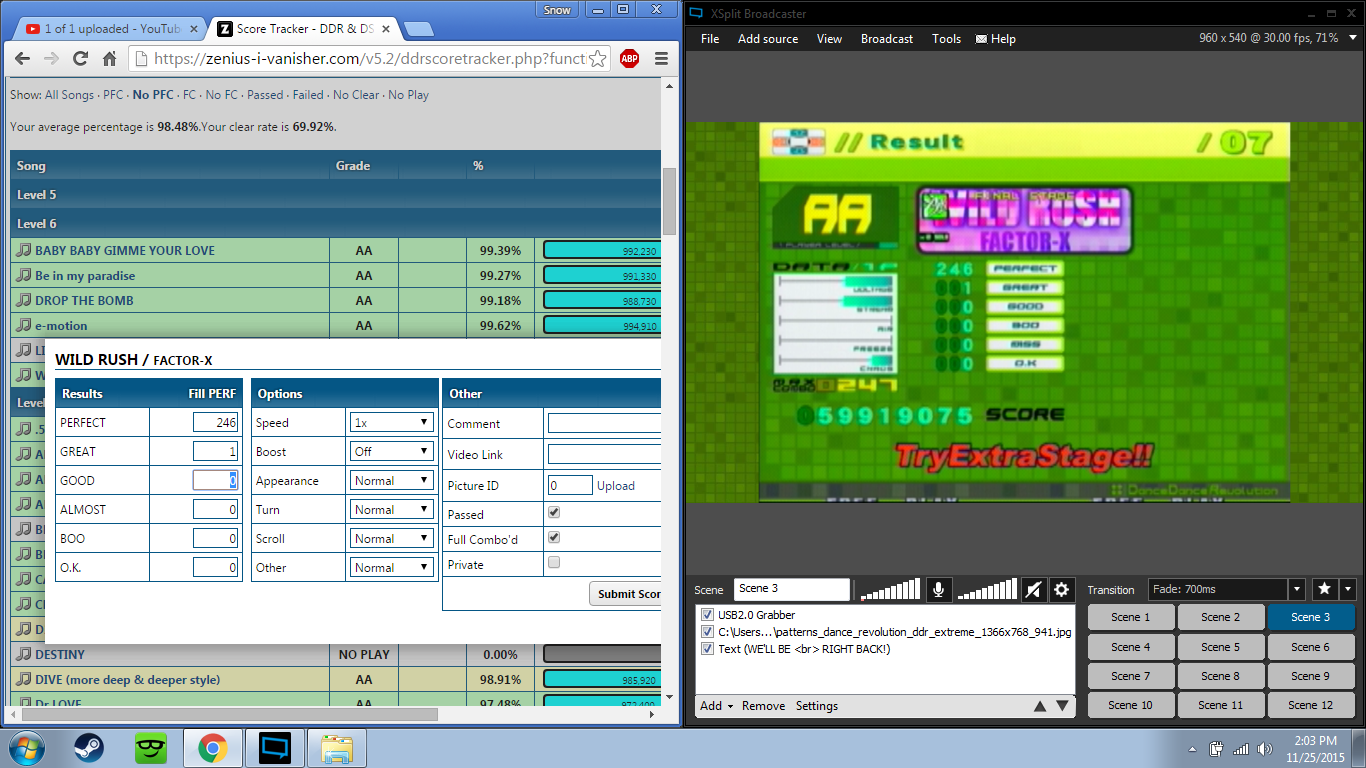1366x768 pixels.
Task: Open the XSplit Help menu
Action: 996,39
